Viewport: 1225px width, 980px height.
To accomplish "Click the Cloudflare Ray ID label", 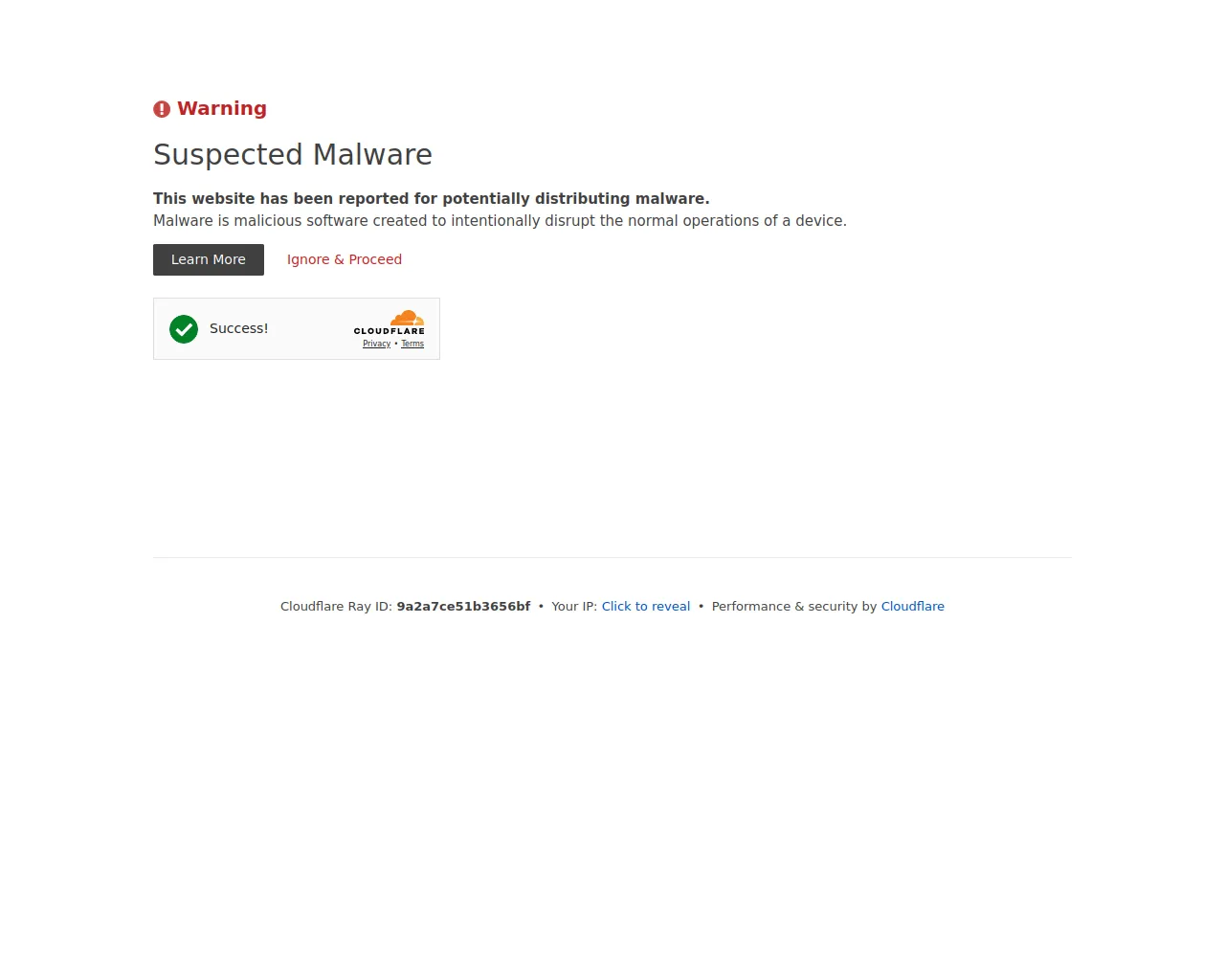I will 337,606.
